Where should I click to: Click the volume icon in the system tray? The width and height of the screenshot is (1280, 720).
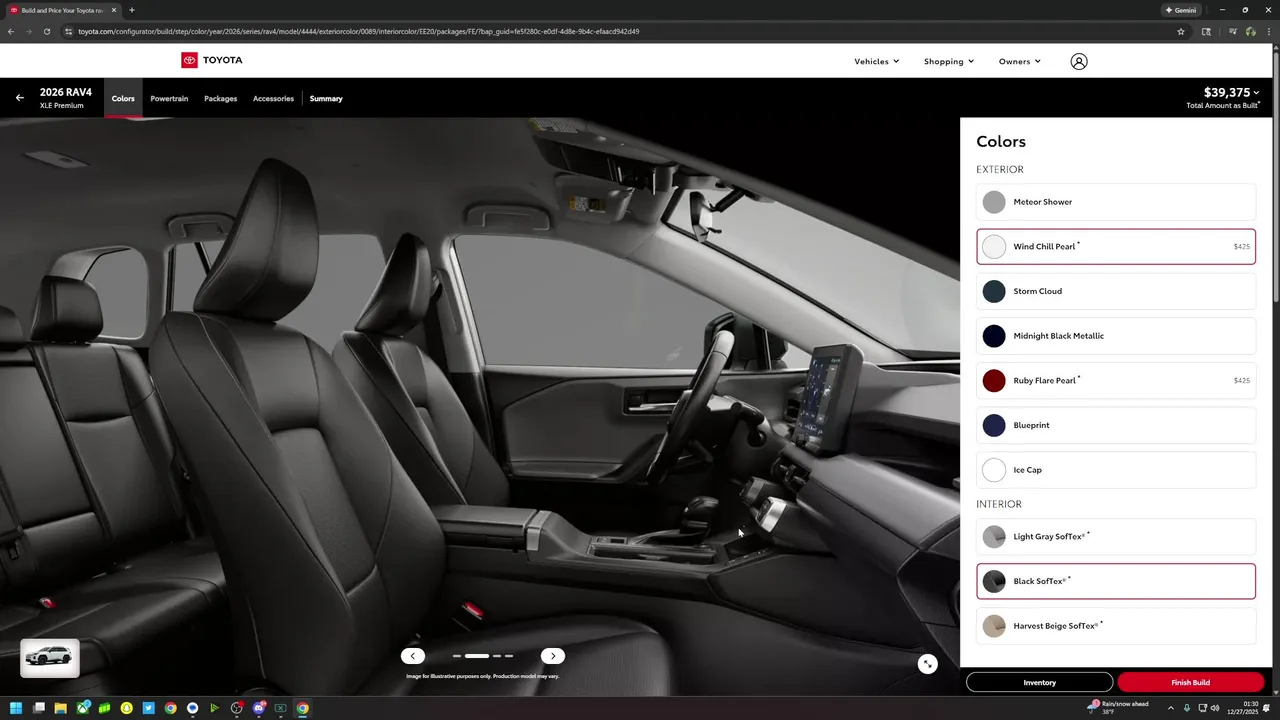coord(1215,708)
